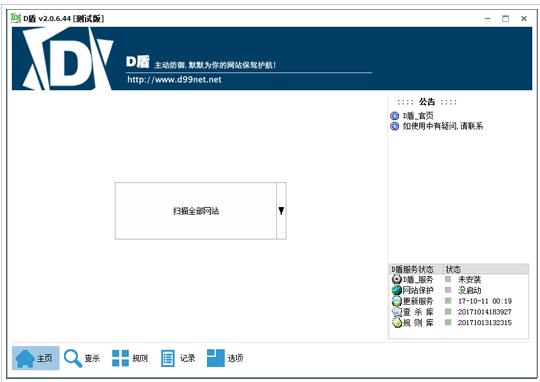
Task: Select the 查杀库 row
Action: pyautogui.click(x=458, y=312)
